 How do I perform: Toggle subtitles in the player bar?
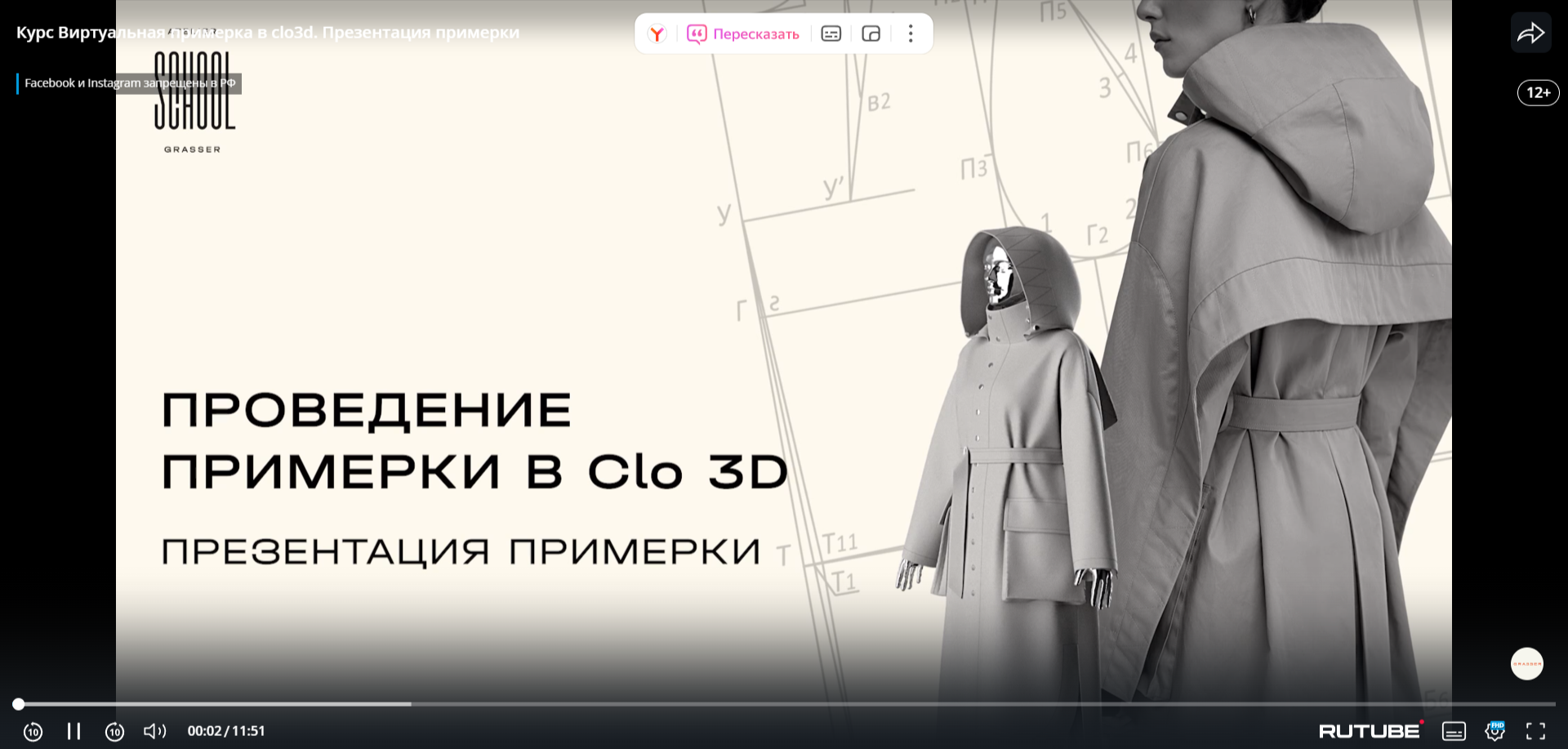1454,731
